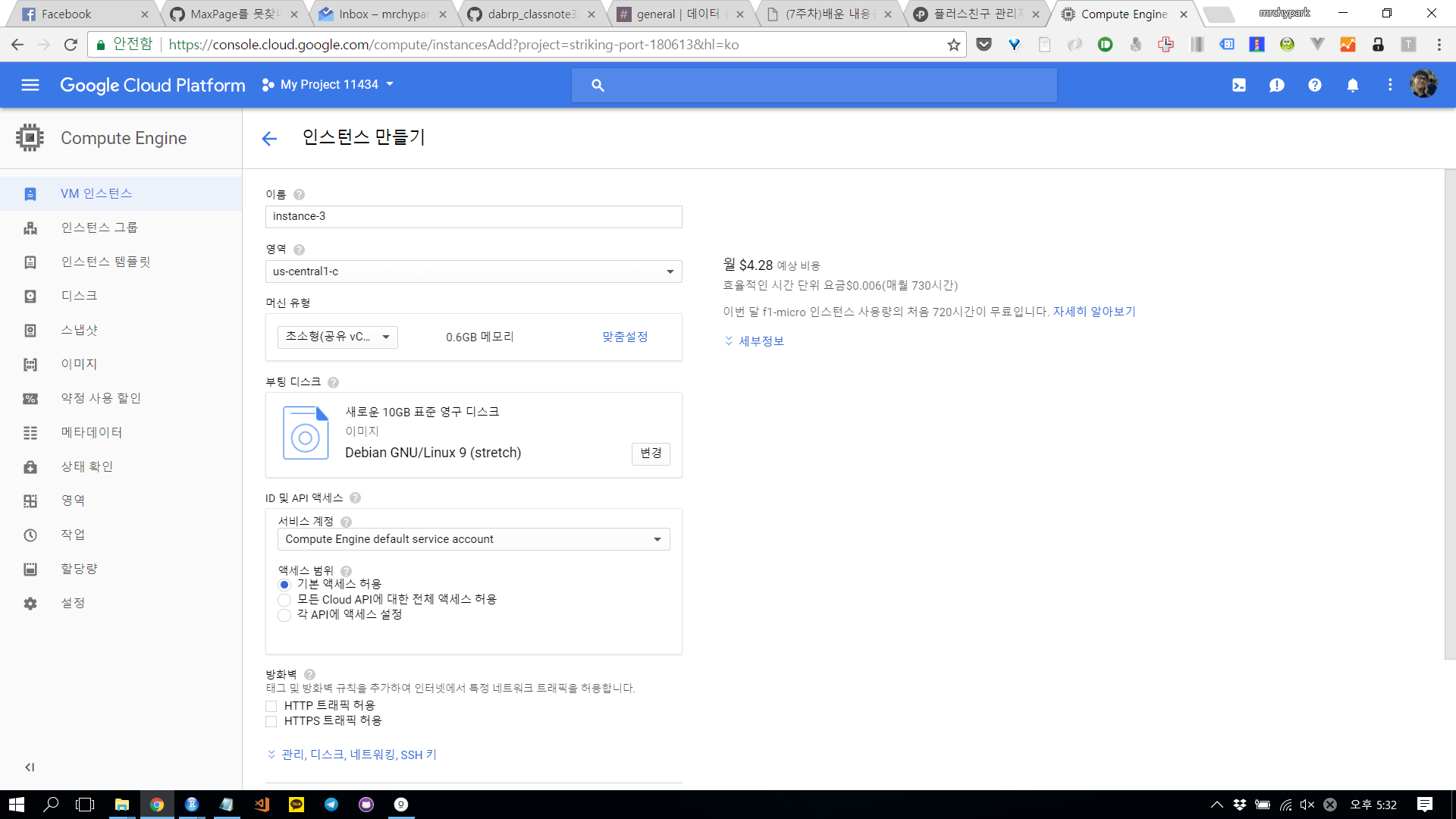Open the 초소형 machine type dropdown
Image resolution: width=1456 pixels, height=819 pixels.
coord(337,337)
